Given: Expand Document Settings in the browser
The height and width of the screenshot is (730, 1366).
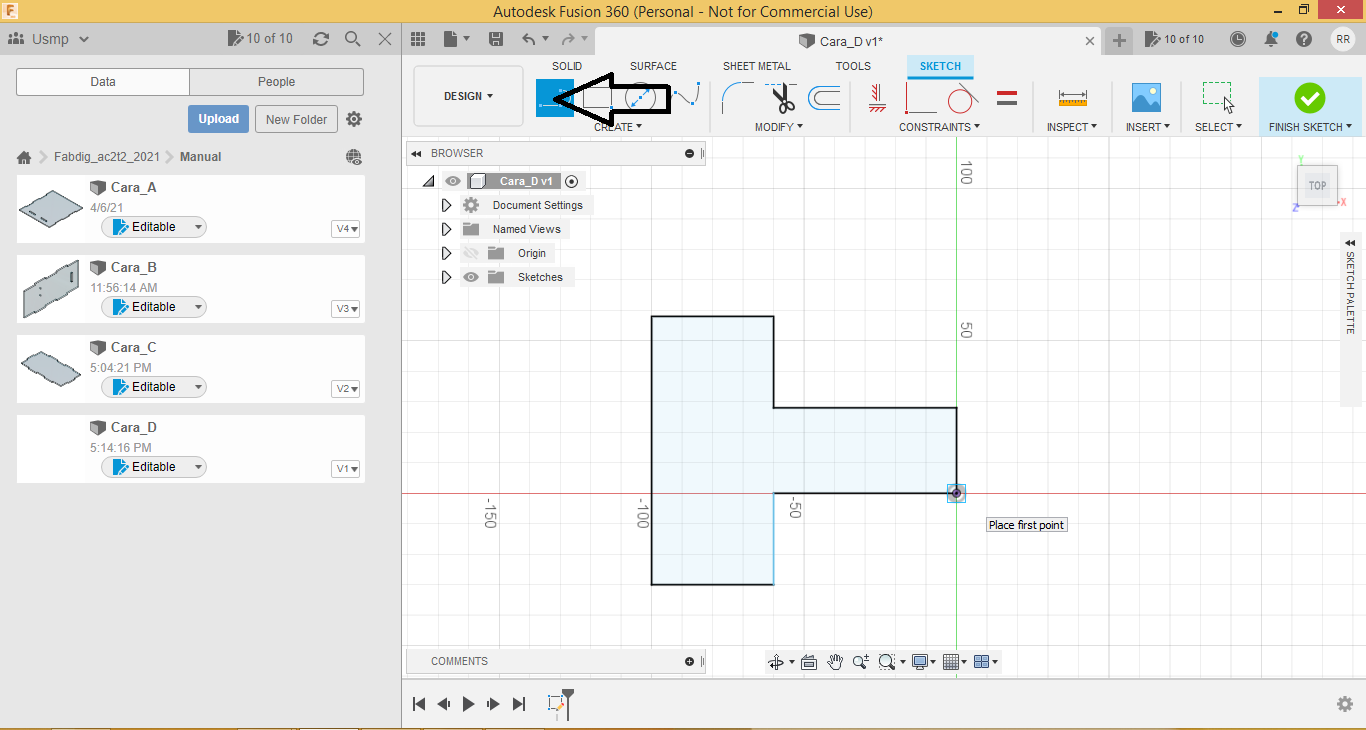Looking at the screenshot, I should pos(446,205).
